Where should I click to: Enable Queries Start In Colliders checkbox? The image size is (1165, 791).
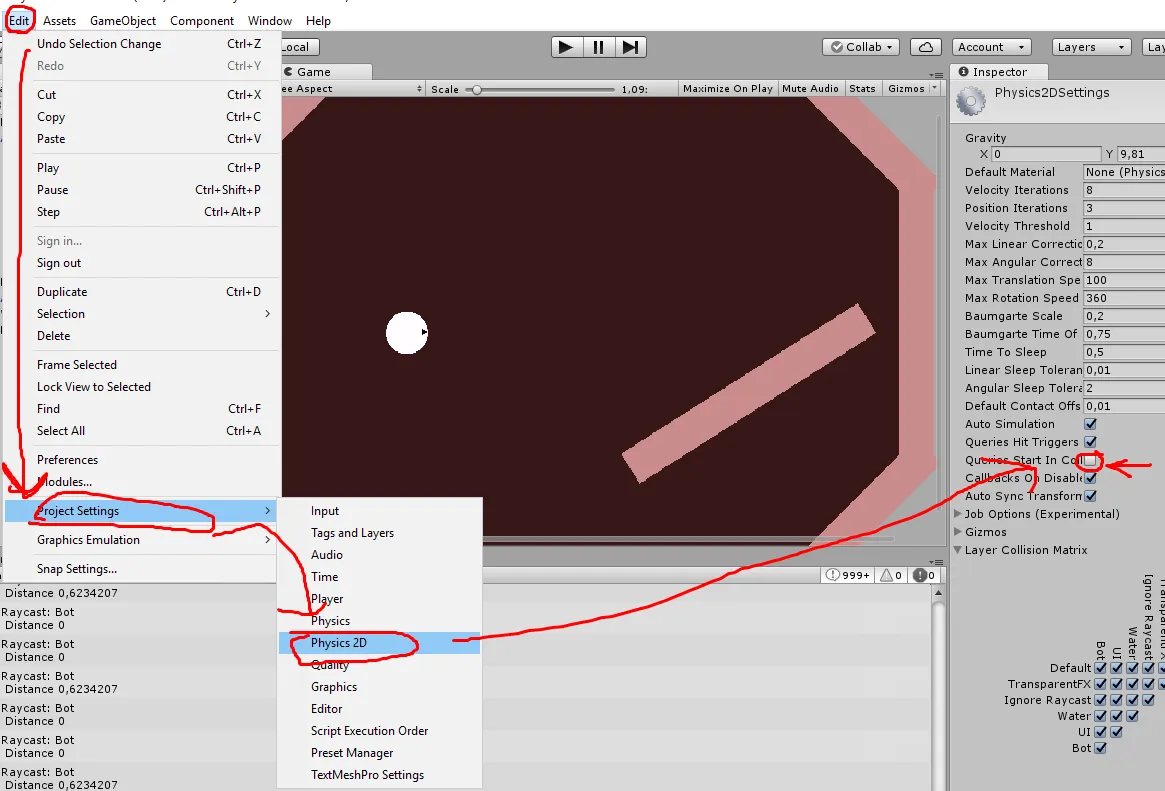1090,460
